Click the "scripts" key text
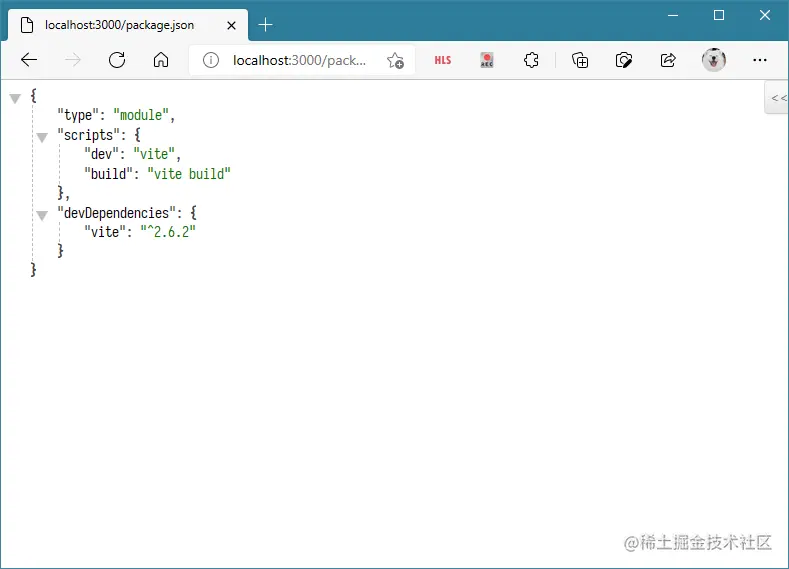Screen dimensions: 789x569 point(88,135)
